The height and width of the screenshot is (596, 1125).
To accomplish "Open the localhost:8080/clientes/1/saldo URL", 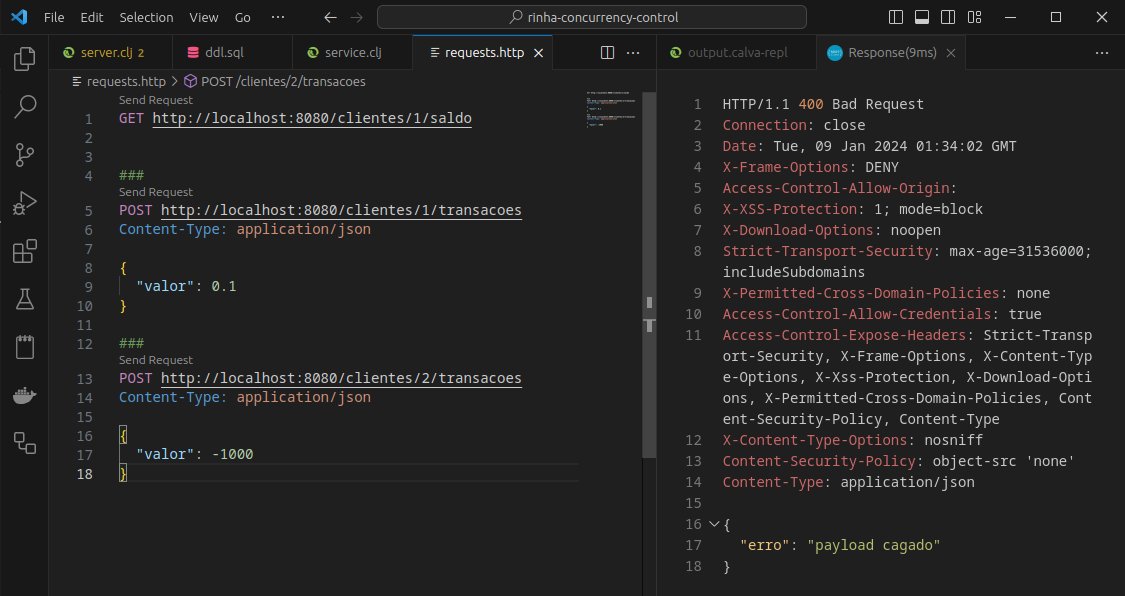I will coord(312,118).
